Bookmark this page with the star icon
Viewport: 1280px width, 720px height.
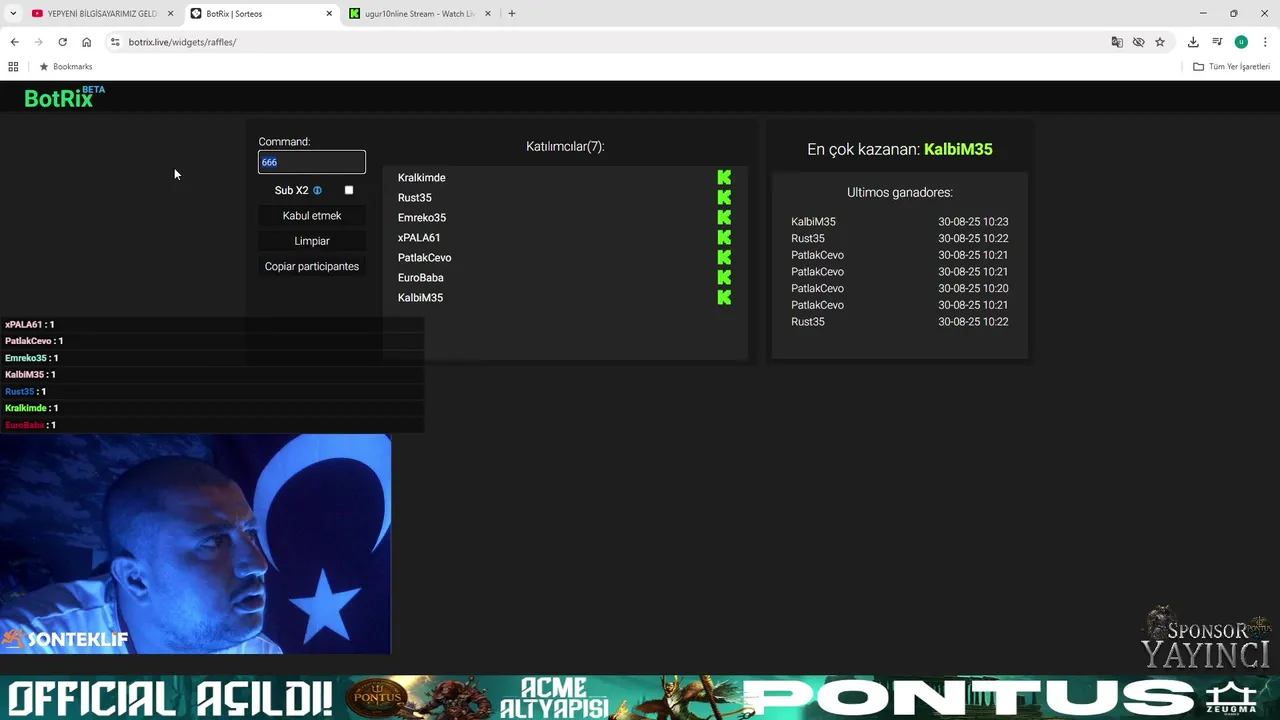[1160, 42]
